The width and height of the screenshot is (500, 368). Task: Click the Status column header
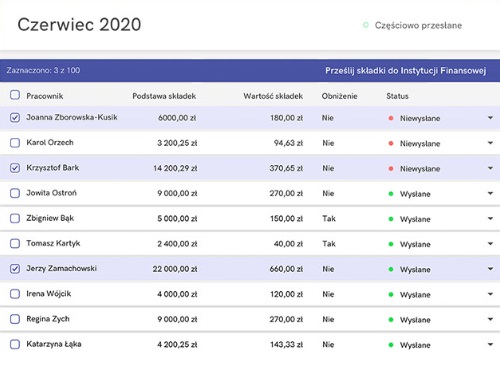[x=397, y=96]
